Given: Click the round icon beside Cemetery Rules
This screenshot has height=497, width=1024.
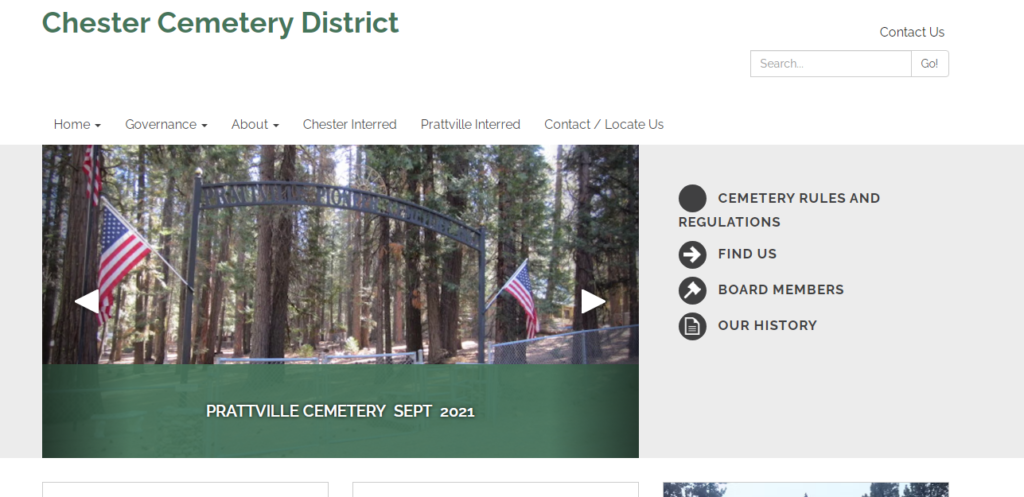Looking at the screenshot, I should point(692,199).
